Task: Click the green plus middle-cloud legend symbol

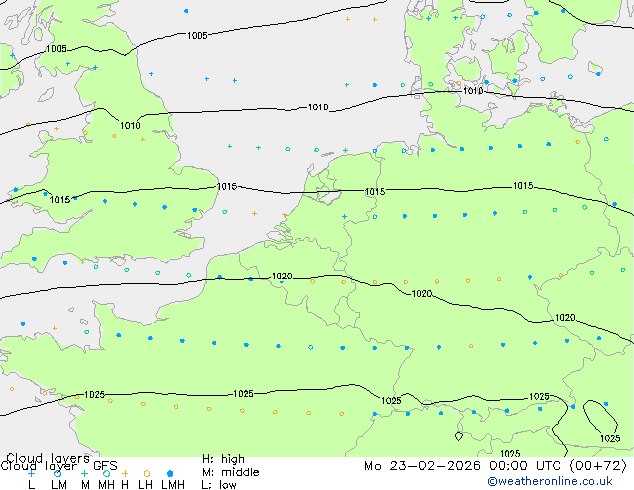Action: tap(84, 473)
